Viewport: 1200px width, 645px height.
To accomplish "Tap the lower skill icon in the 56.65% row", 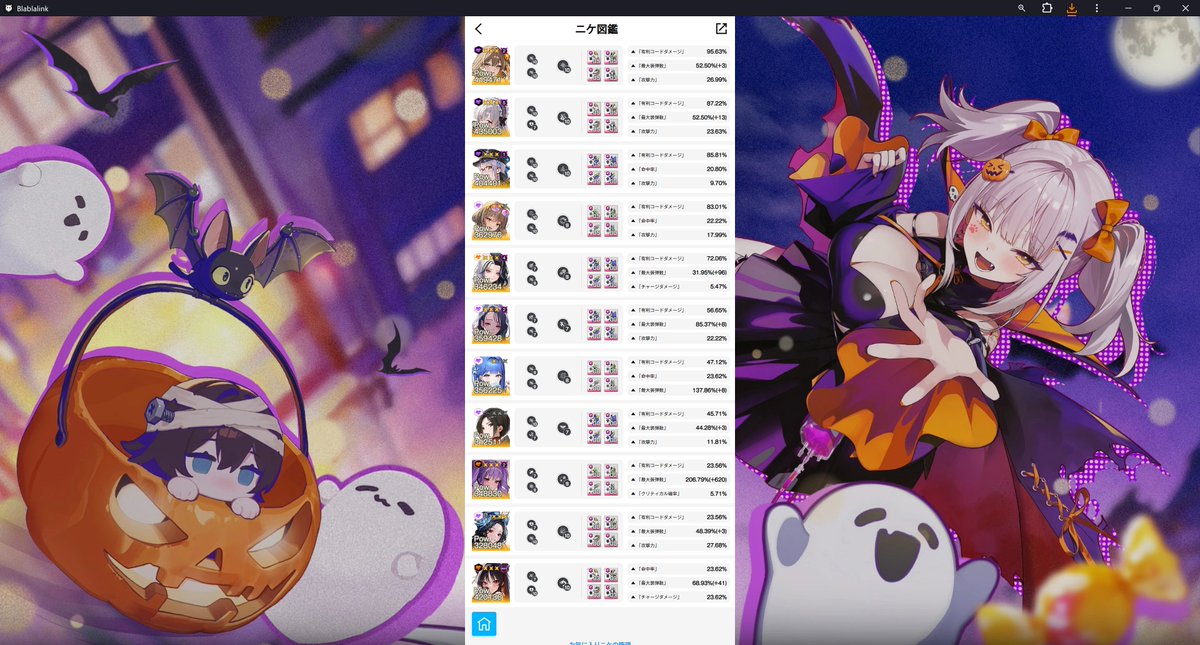I will point(532,332).
